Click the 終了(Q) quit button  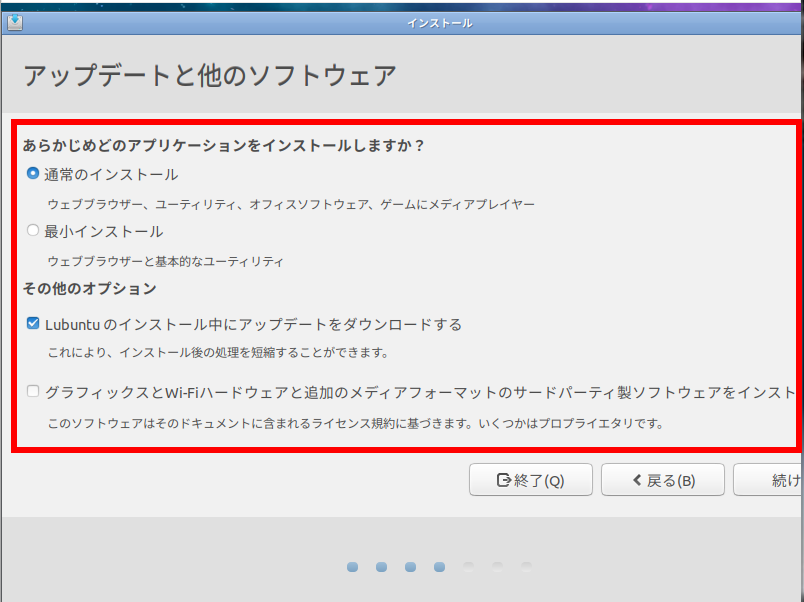point(531,480)
